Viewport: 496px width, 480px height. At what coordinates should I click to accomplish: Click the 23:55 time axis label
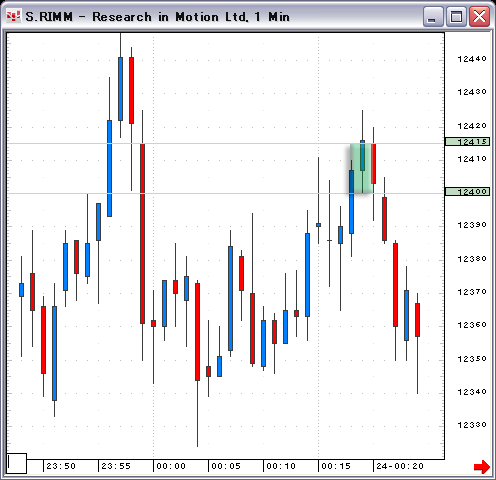(x=116, y=466)
